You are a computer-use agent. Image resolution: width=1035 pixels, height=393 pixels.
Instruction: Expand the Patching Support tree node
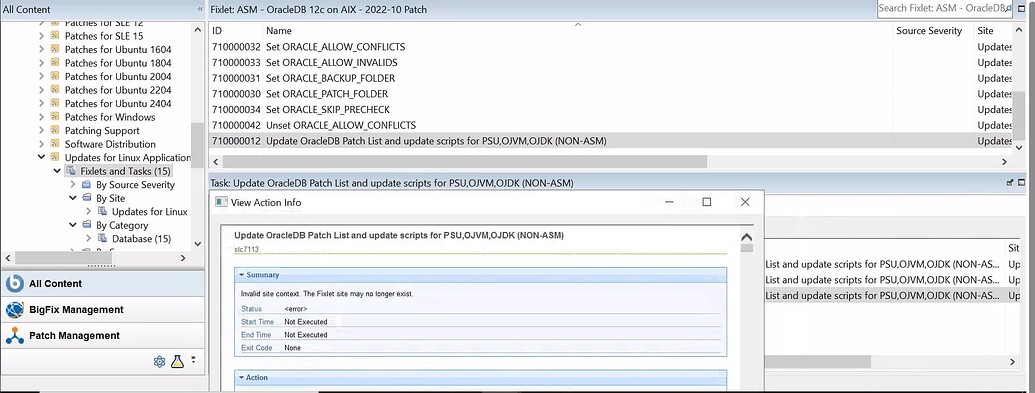(x=42, y=131)
